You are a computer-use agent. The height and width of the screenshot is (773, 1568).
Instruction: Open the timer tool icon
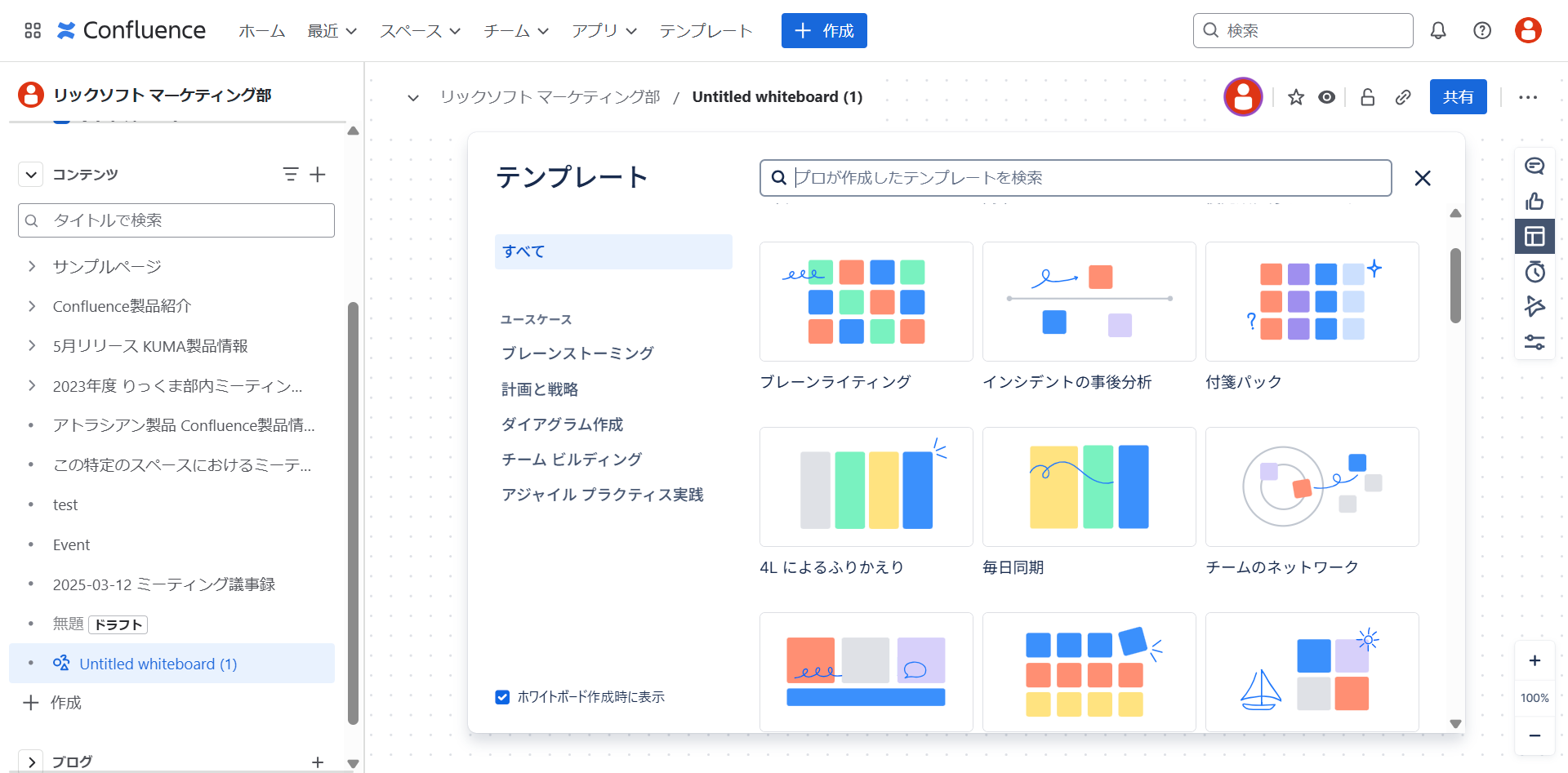[x=1535, y=272]
